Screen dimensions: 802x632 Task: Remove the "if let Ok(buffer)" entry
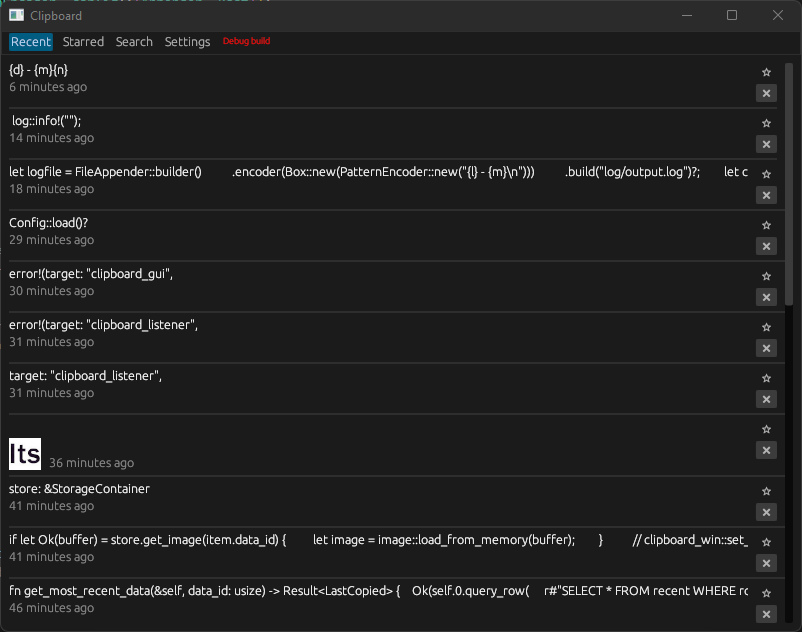tap(766, 563)
